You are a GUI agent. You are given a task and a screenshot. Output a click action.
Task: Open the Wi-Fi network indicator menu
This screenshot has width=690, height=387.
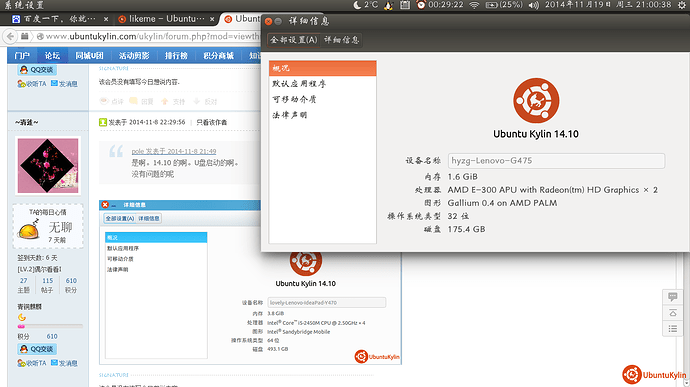tap(474, 5)
